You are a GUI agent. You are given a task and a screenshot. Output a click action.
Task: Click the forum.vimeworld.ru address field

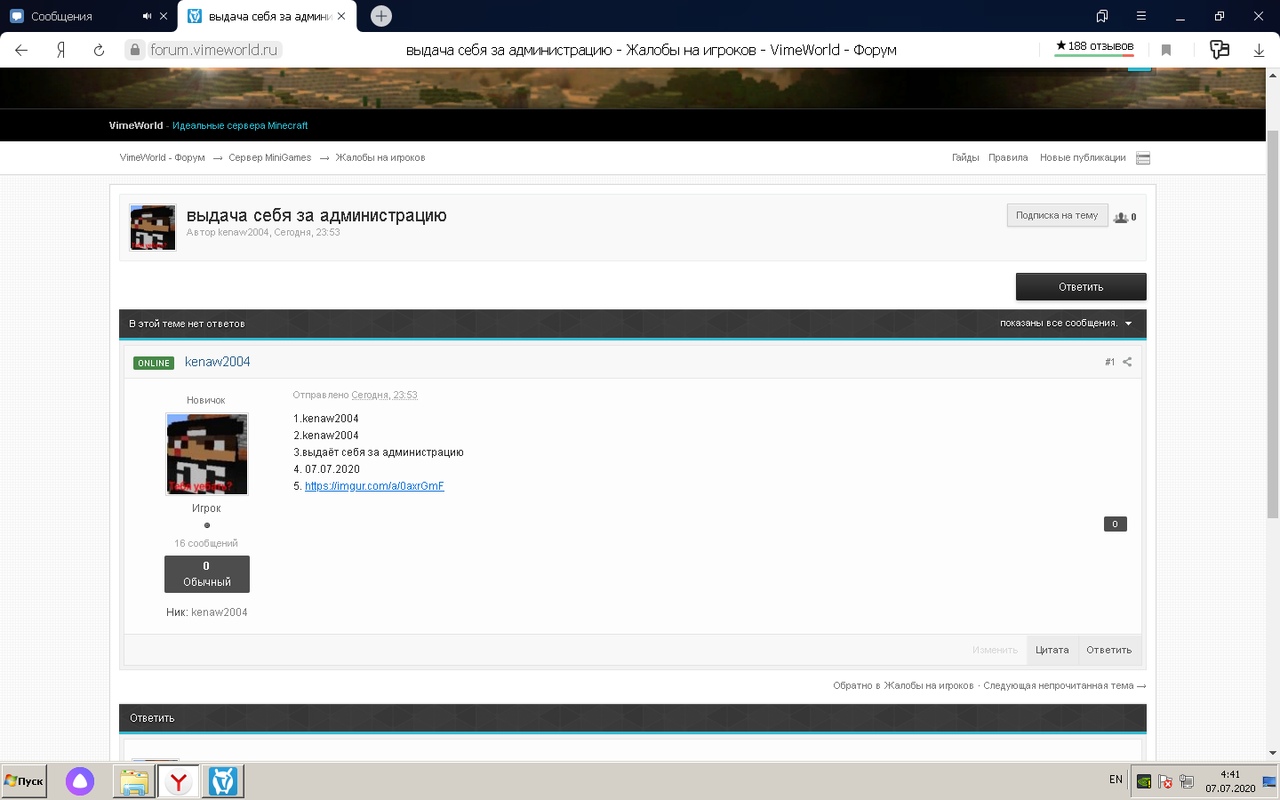tap(216, 50)
